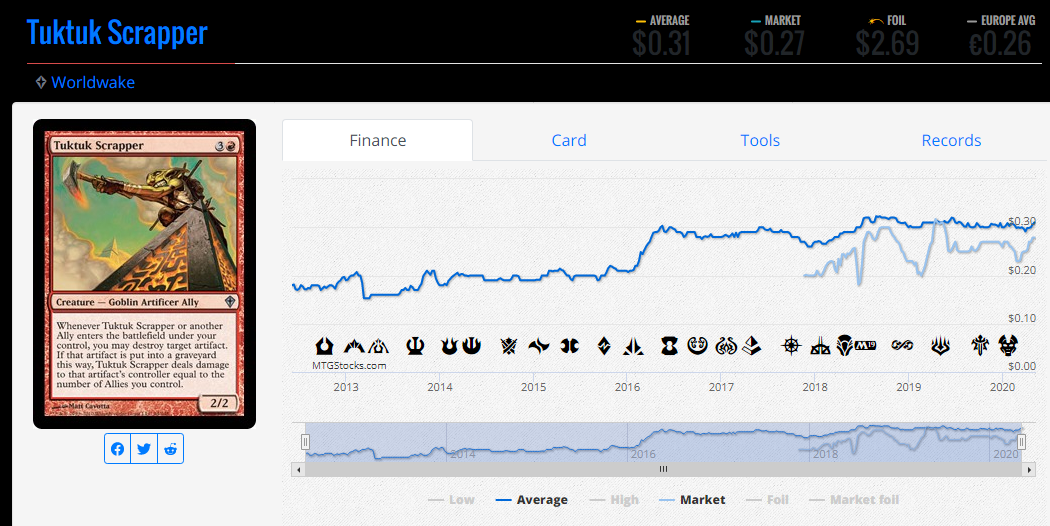This screenshot has width=1050, height=526.
Task: Click the M19 core set symbol
Action: (x=865, y=346)
